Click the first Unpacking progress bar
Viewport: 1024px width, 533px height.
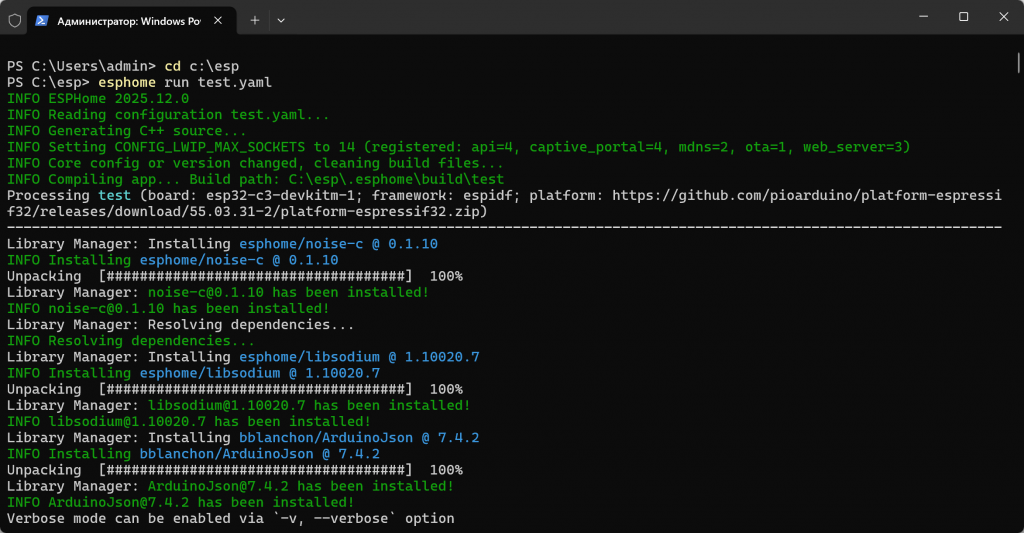[255, 276]
